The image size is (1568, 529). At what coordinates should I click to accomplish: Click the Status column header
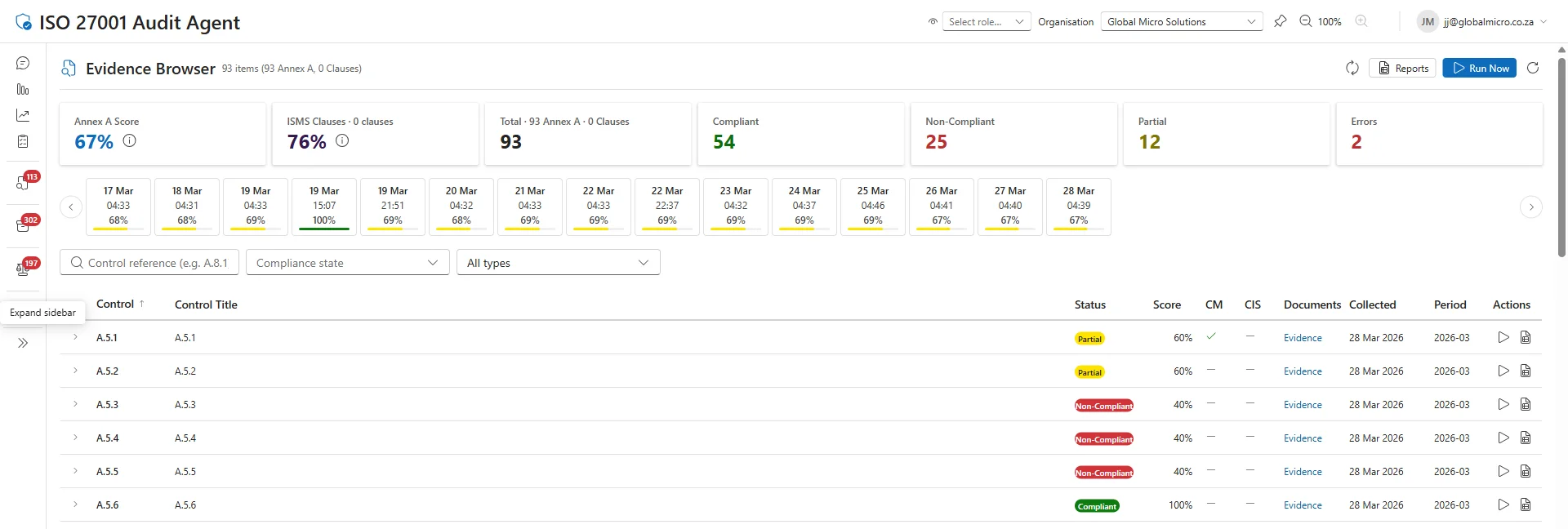[1089, 305]
